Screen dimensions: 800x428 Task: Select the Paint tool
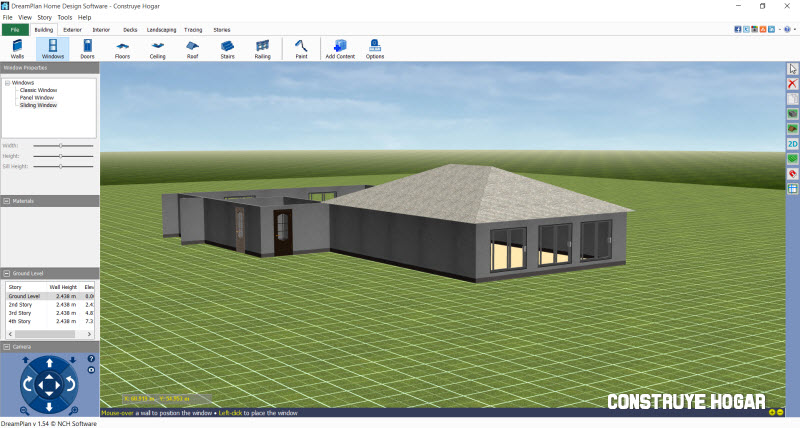(302, 49)
